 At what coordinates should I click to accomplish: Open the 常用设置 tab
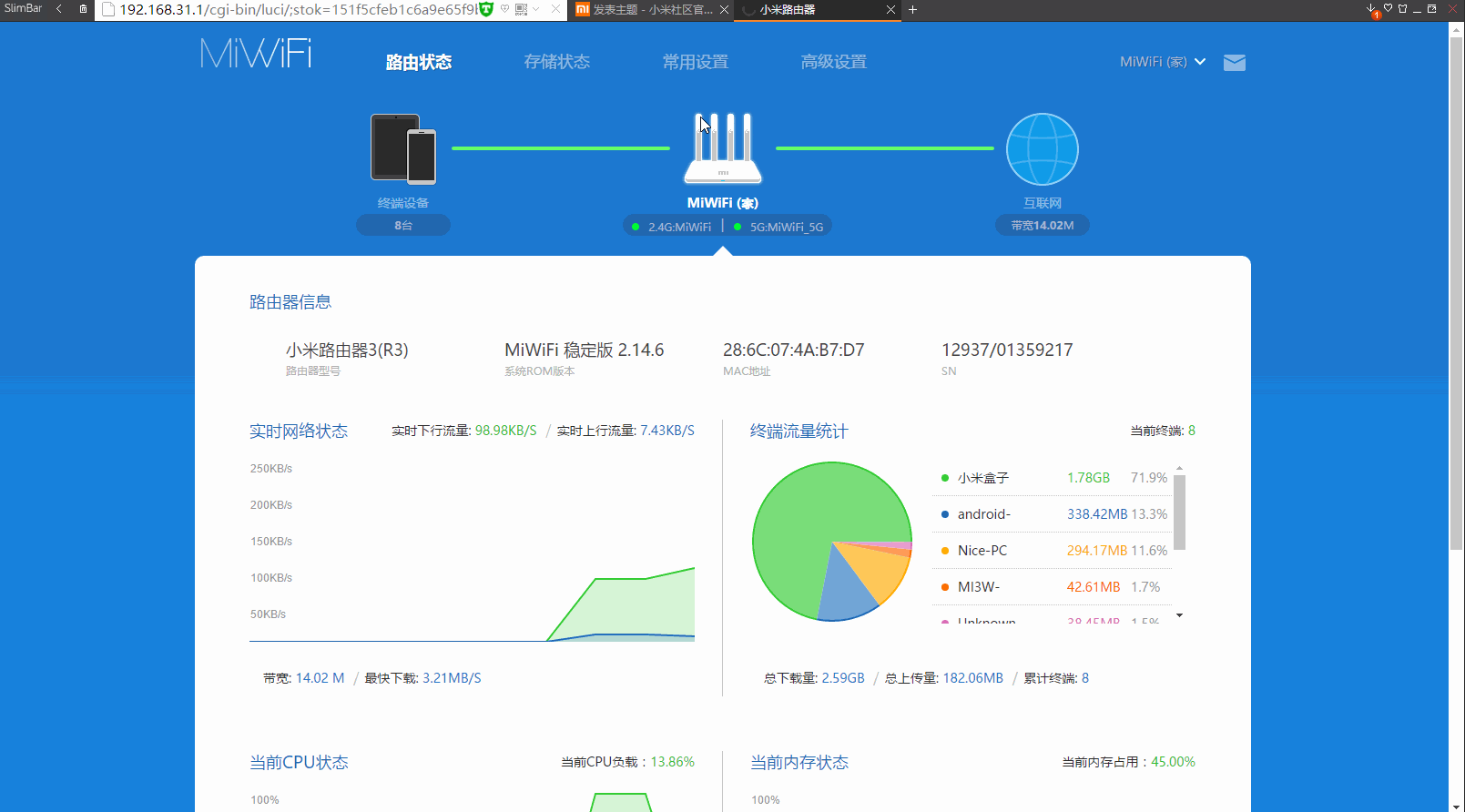coord(696,62)
